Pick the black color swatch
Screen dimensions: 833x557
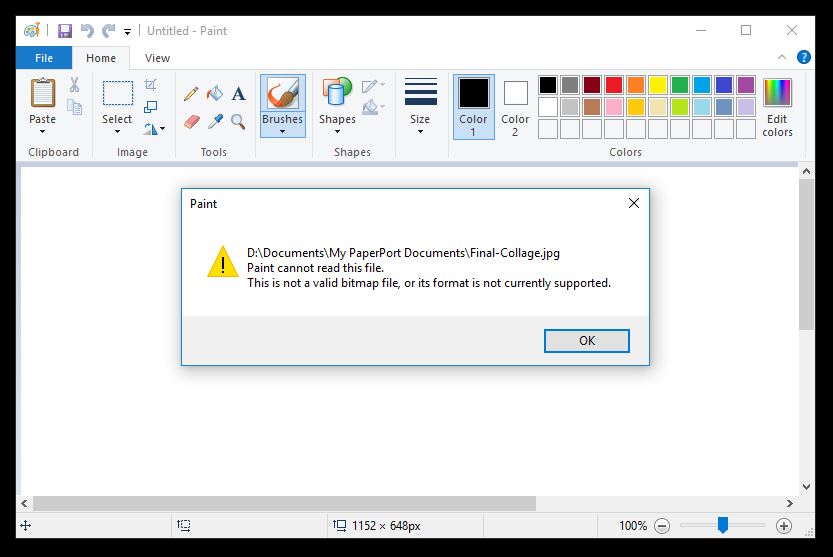click(548, 85)
